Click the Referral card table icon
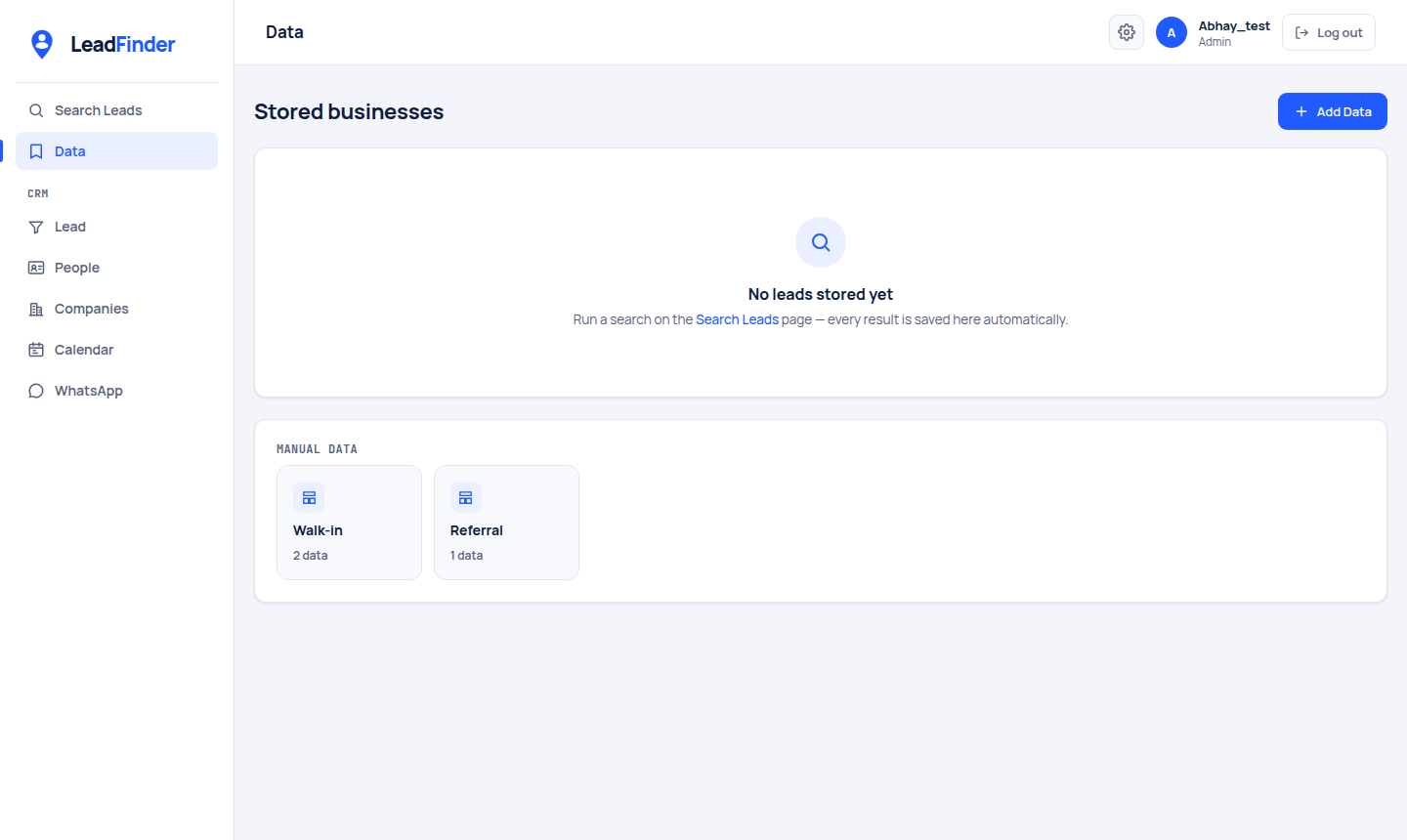The image size is (1407, 840). click(x=466, y=497)
